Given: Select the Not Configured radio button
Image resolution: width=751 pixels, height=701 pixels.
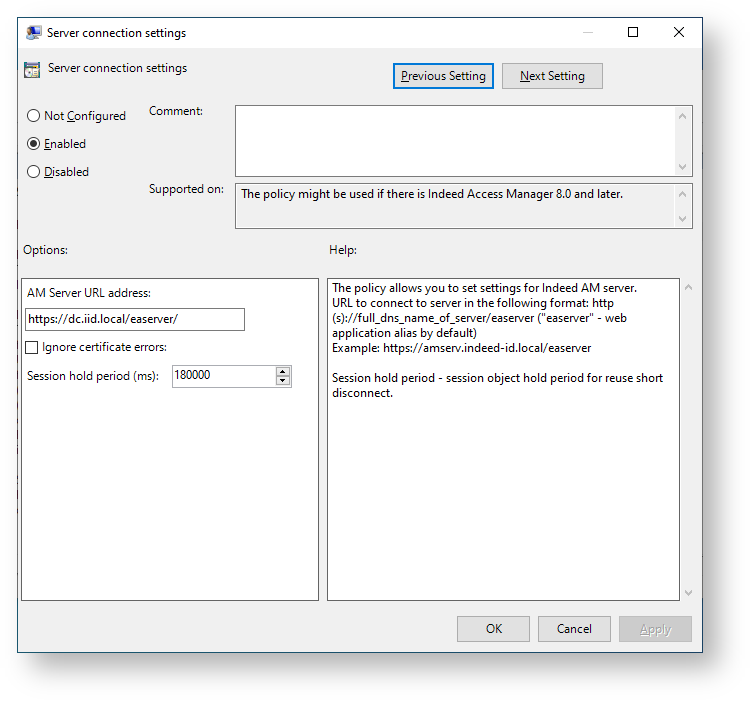Looking at the screenshot, I should click(x=34, y=116).
